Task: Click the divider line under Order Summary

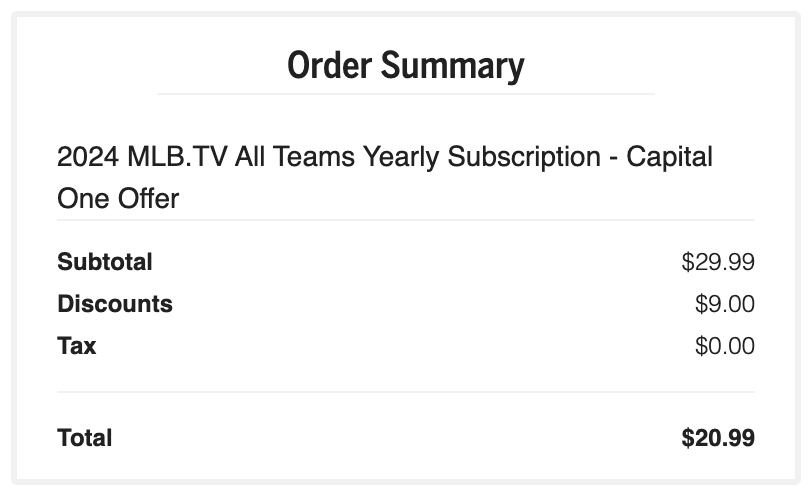Action: (405, 94)
